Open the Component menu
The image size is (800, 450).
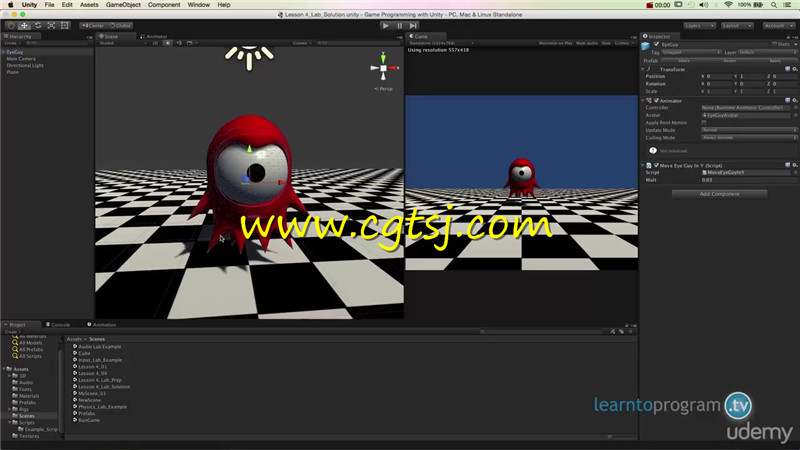point(164,5)
